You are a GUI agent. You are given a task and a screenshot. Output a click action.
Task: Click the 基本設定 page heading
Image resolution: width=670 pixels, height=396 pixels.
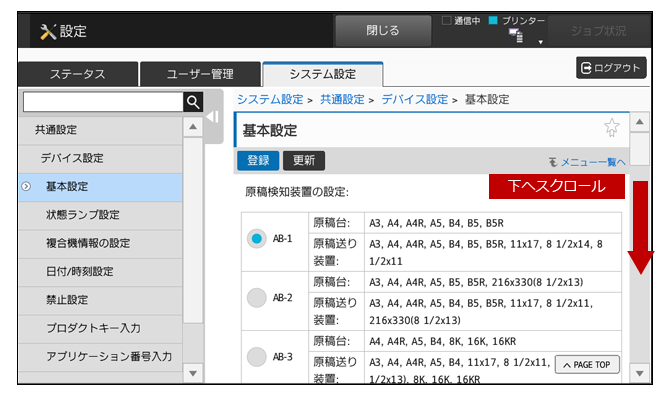pos(270,131)
